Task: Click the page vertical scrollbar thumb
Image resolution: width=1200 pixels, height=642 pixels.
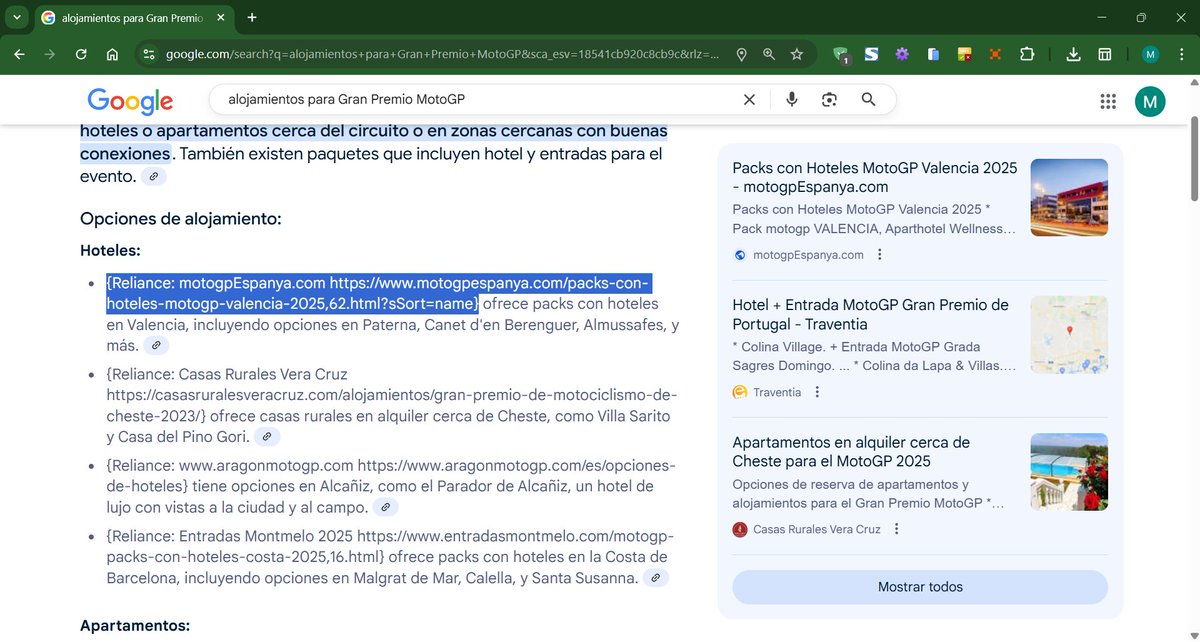Action: coord(1192,160)
